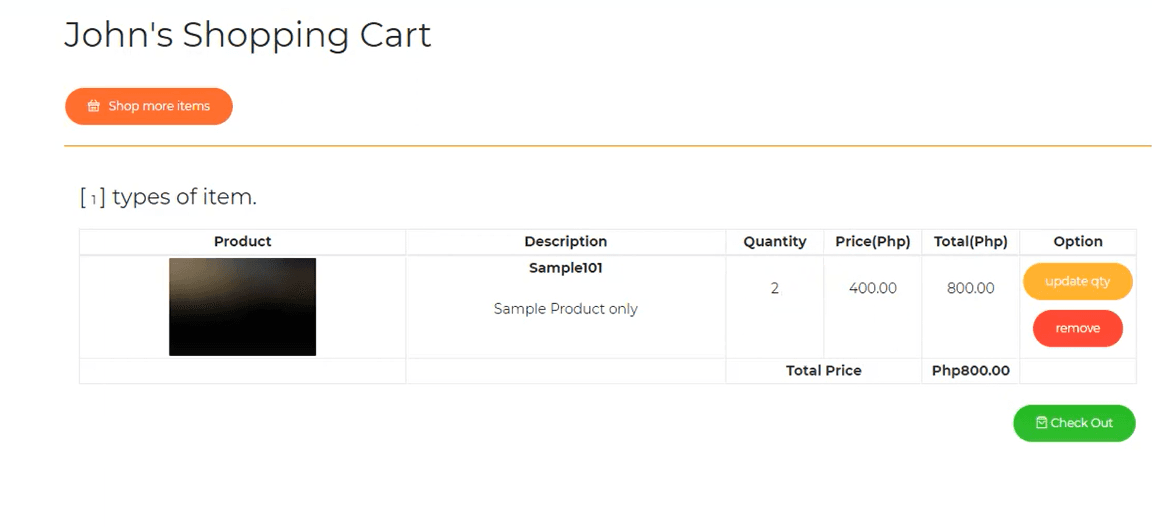
Task: Click the Description column header
Action: click(x=566, y=242)
